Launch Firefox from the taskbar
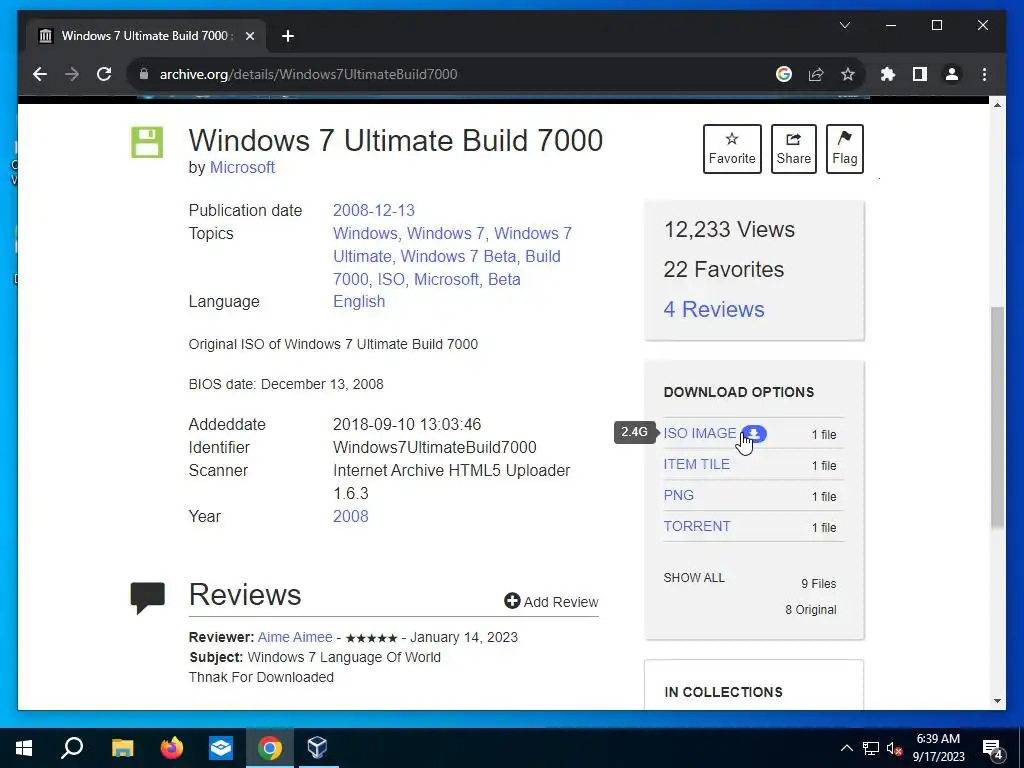1024x768 pixels. (172, 748)
